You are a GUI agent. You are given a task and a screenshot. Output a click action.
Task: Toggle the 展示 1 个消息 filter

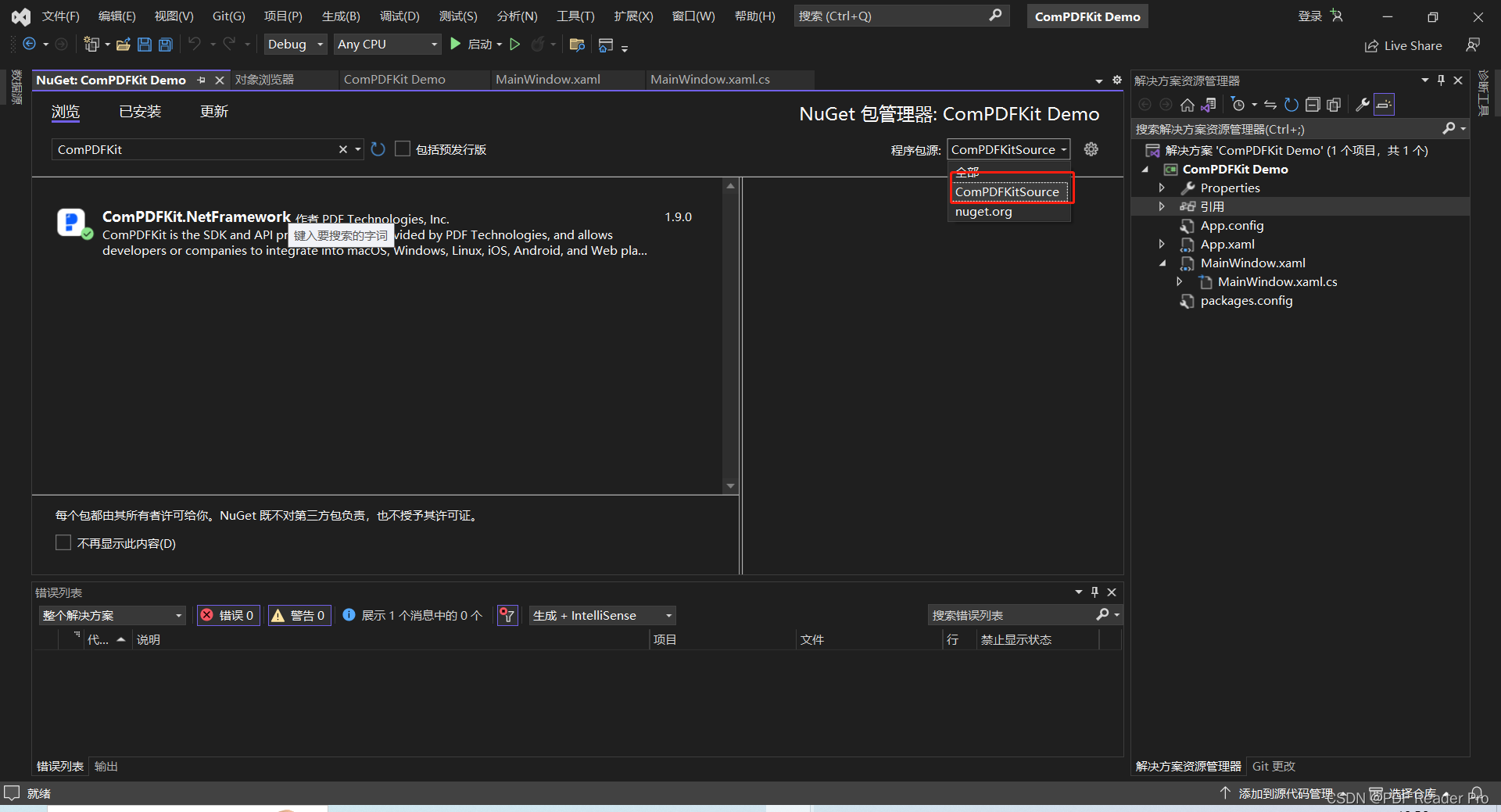point(413,616)
